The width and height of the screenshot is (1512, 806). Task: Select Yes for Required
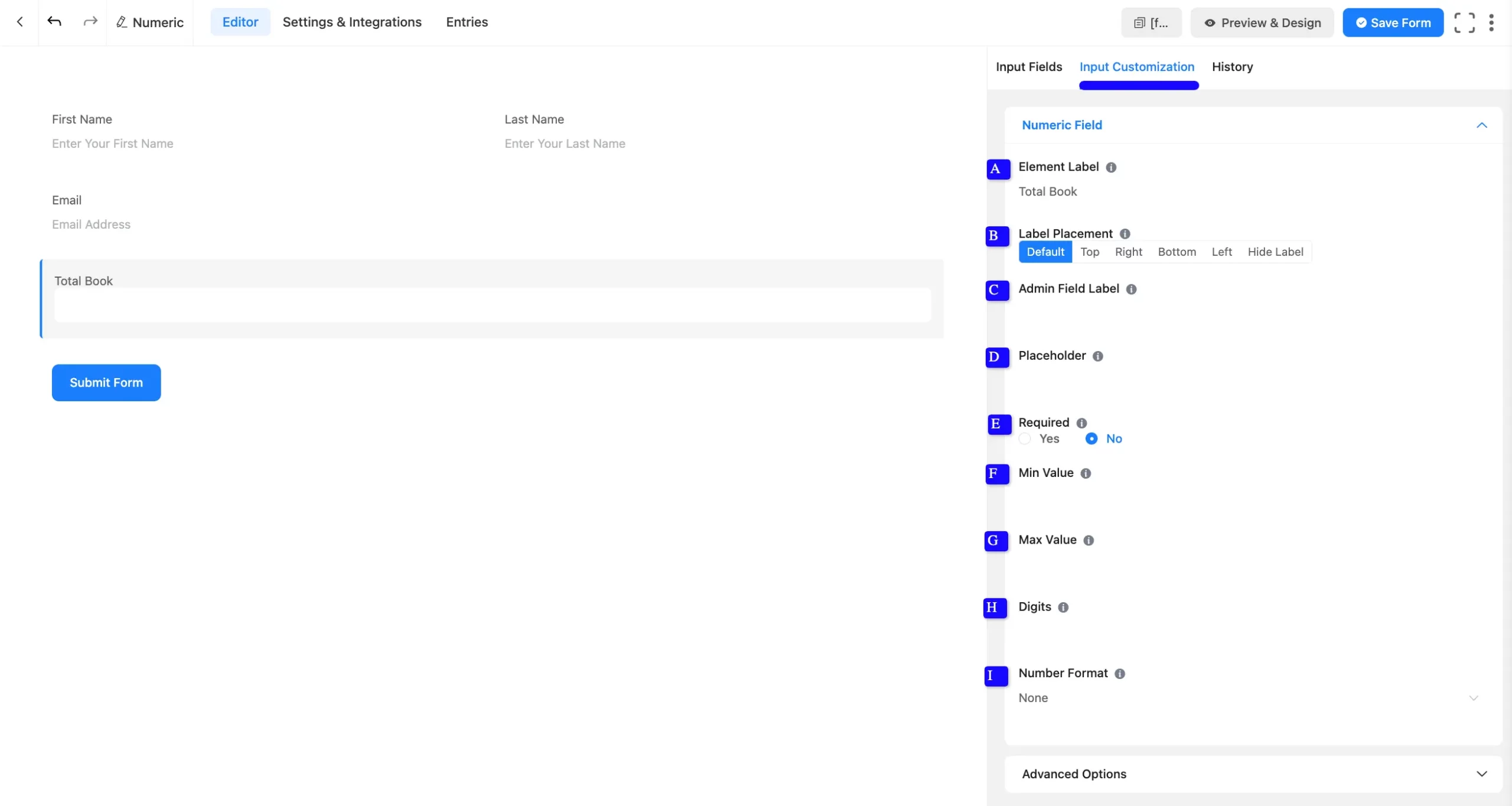pyautogui.click(x=1025, y=438)
